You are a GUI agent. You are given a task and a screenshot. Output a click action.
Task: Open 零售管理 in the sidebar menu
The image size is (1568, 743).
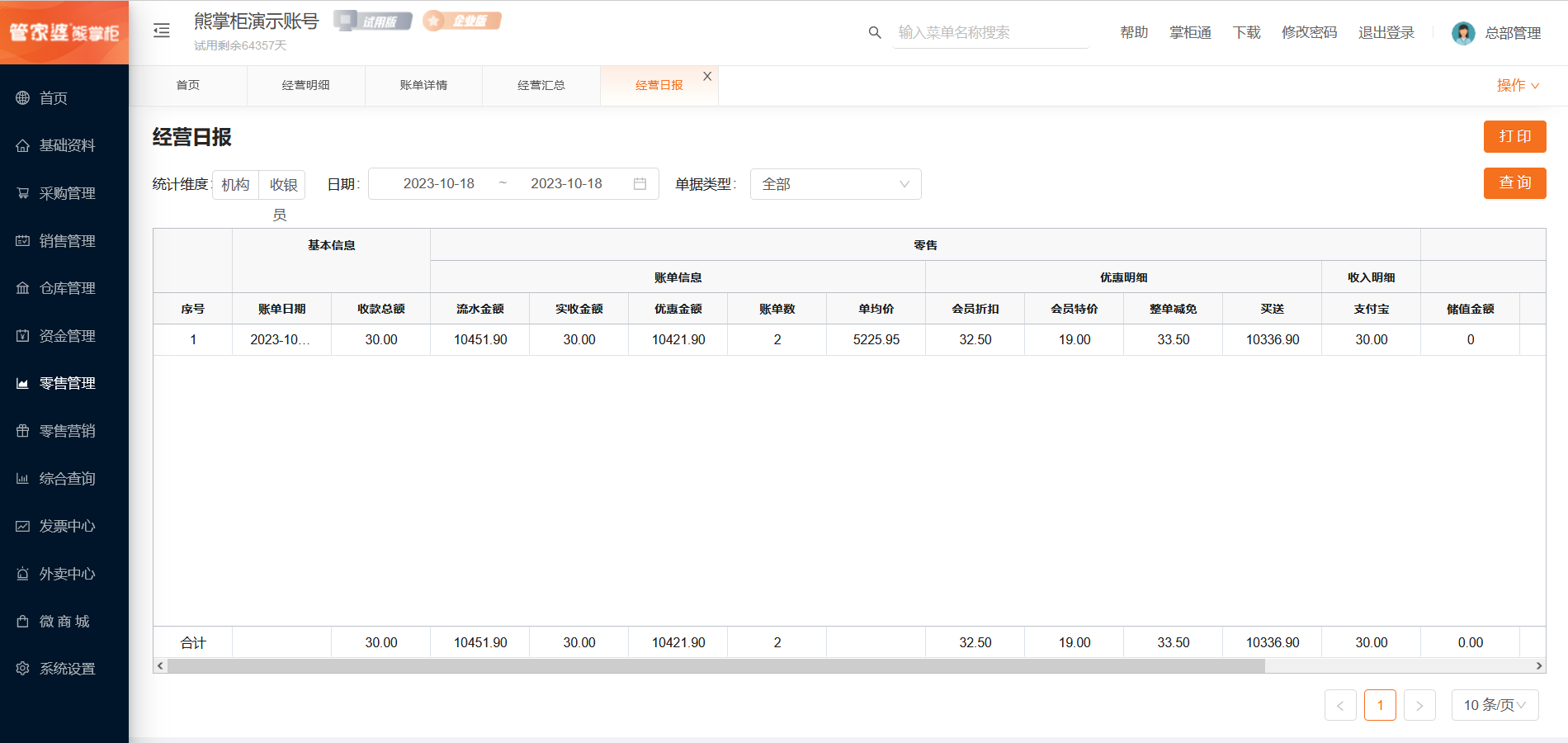(64, 383)
